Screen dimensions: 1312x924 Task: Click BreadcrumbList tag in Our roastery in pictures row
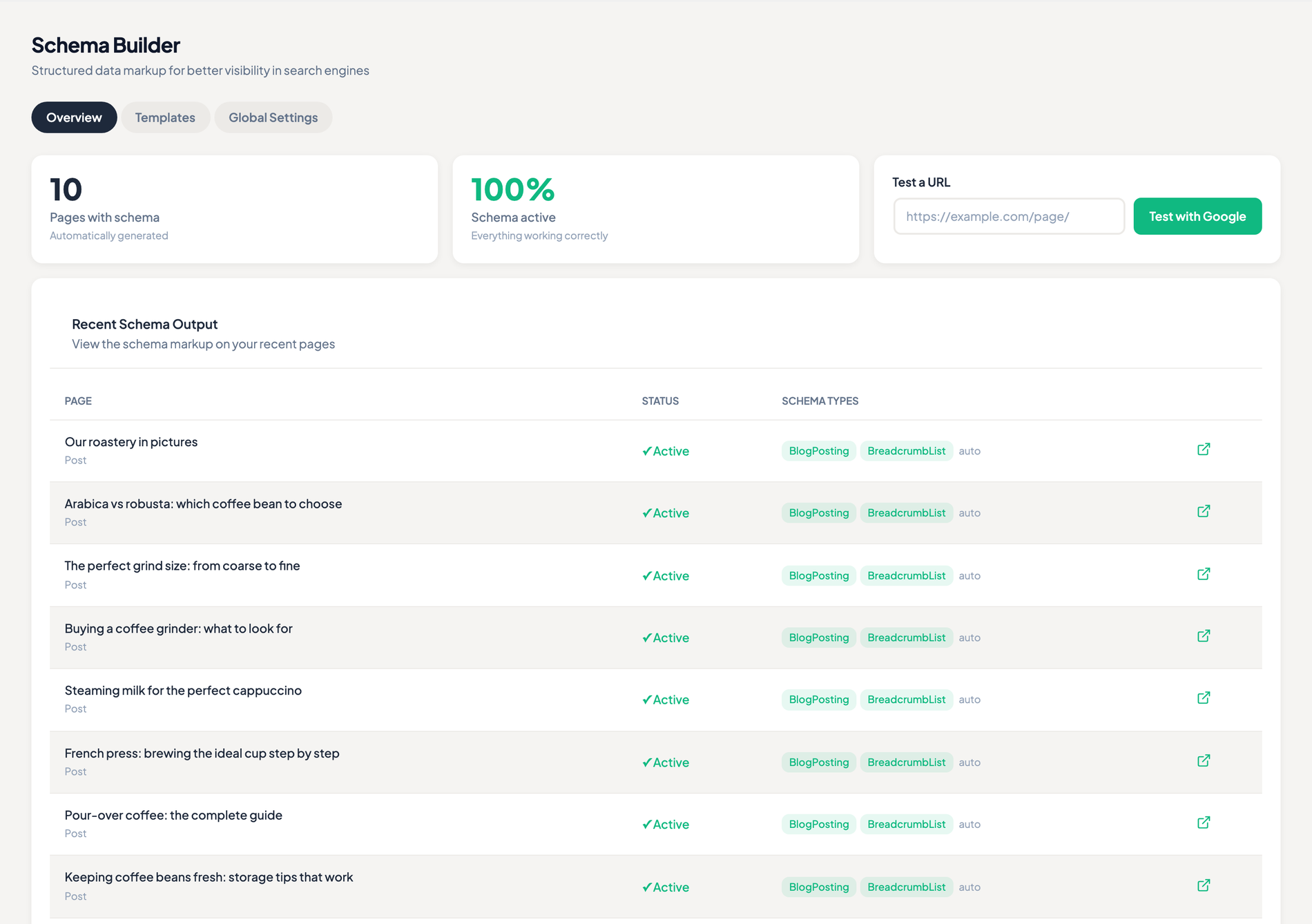907,451
